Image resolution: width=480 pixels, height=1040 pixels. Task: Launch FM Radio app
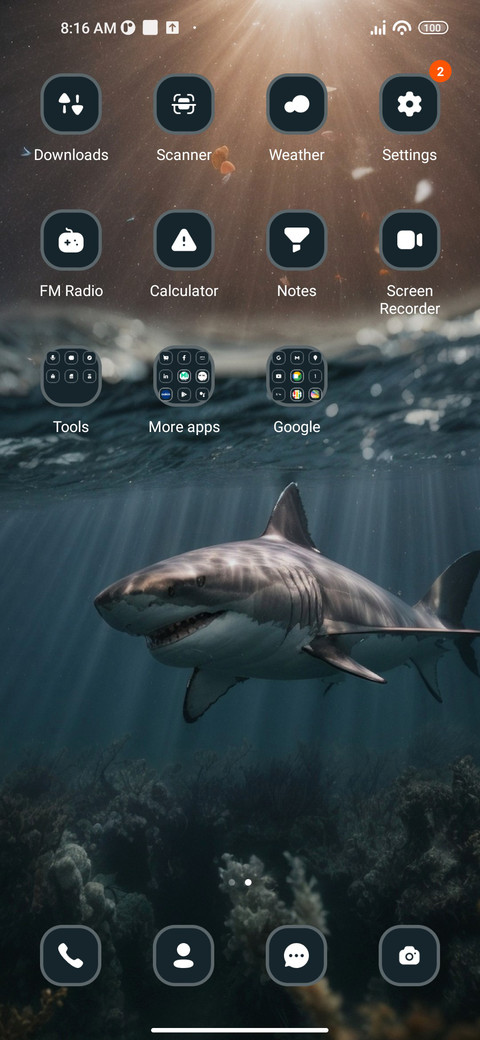pos(71,240)
